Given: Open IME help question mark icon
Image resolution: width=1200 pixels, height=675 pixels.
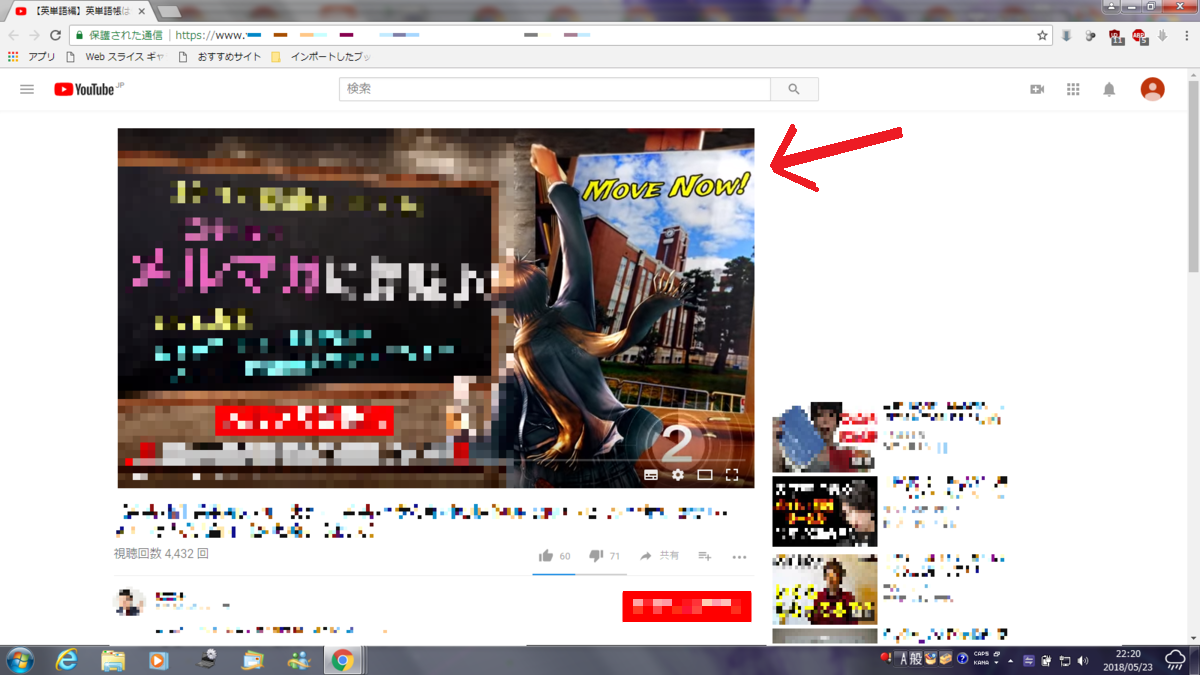Looking at the screenshot, I should 963,659.
